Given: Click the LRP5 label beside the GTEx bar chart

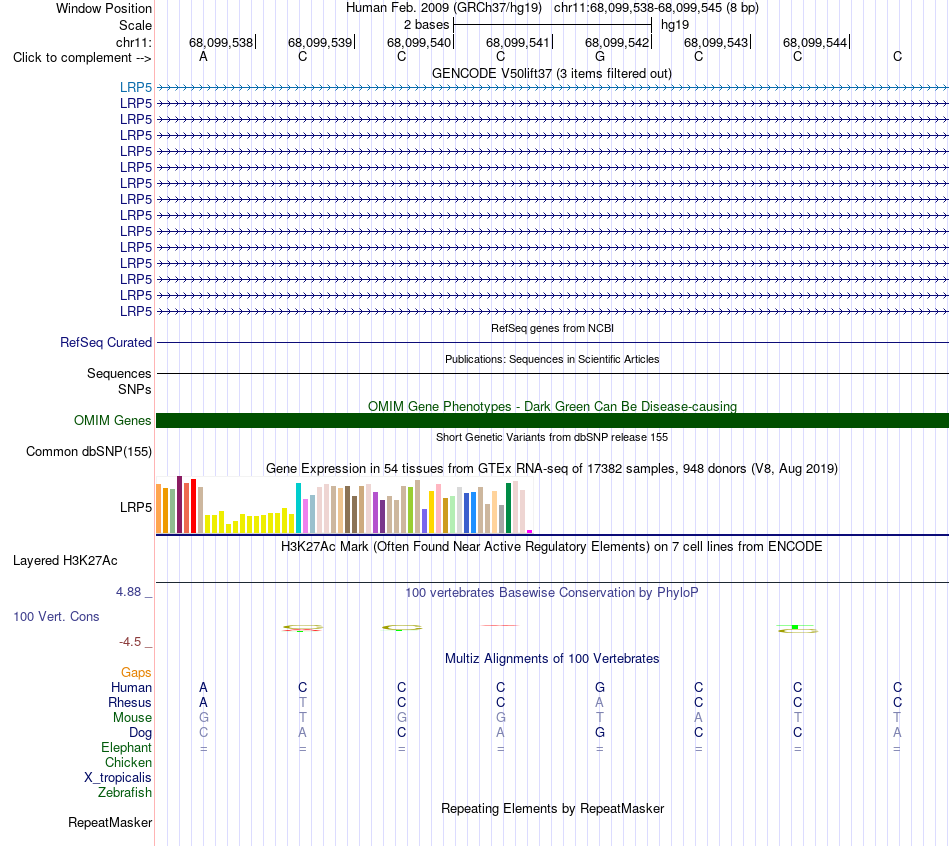Looking at the screenshot, I should [x=136, y=507].
